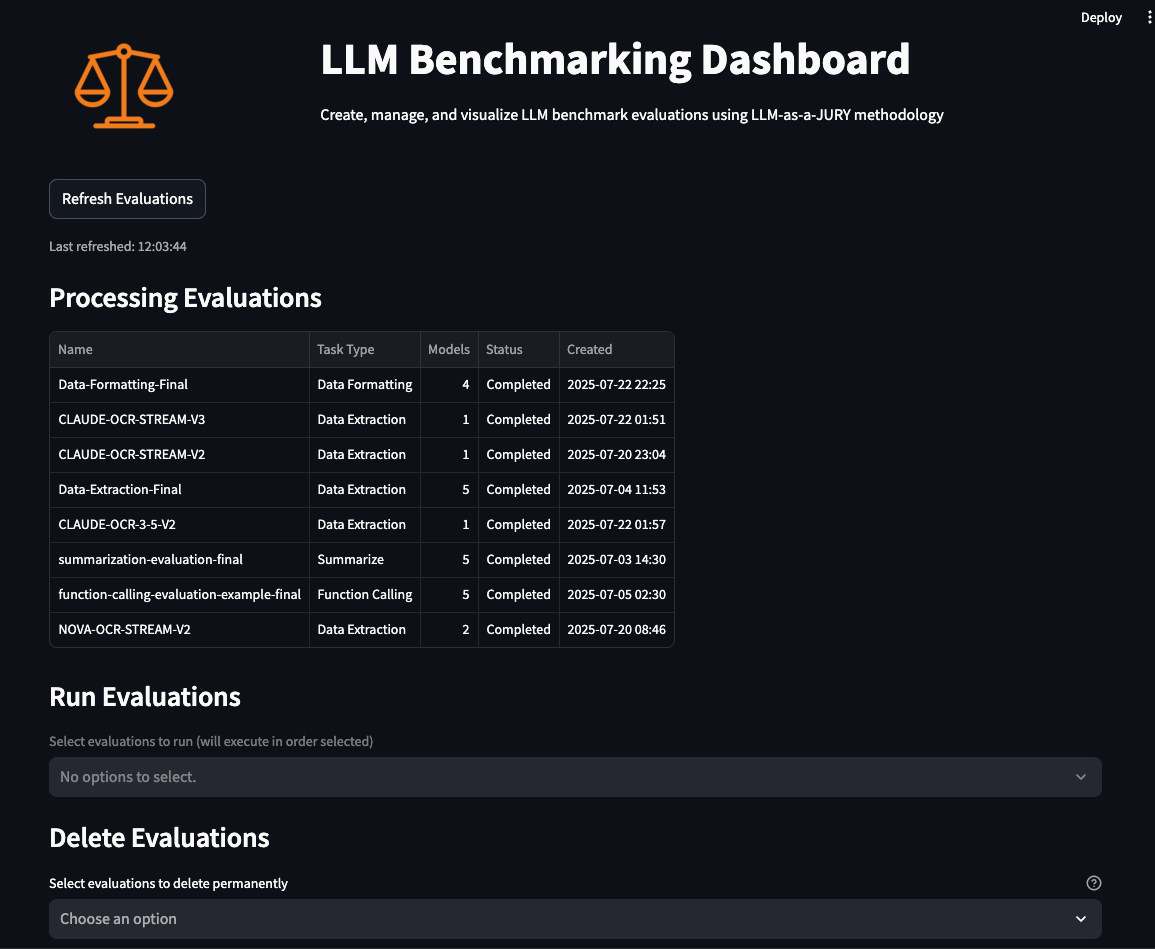Image resolution: width=1155 pixels, height=949 pixels.
Task: Select the CLAUDE-OCR-3-5-V2 created date cell
Action: click(x=616, y=525)
